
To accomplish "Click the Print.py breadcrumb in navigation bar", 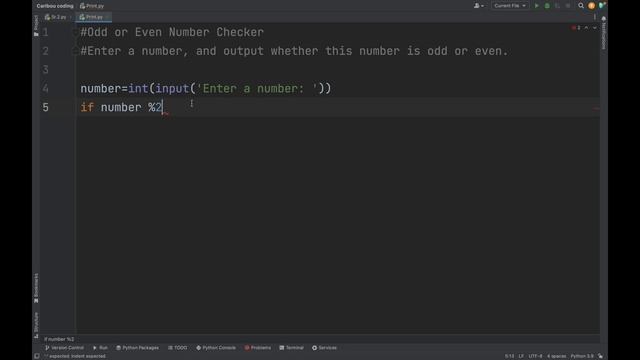I will 92,6.
